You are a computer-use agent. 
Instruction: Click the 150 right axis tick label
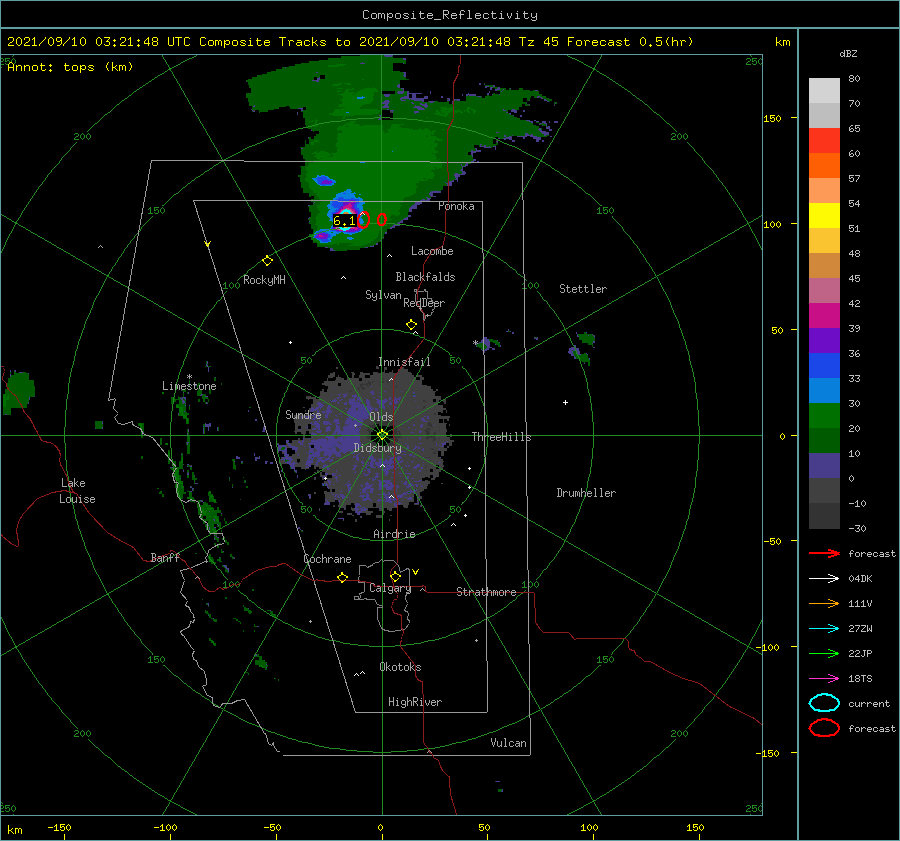click(x=772, y=118)
